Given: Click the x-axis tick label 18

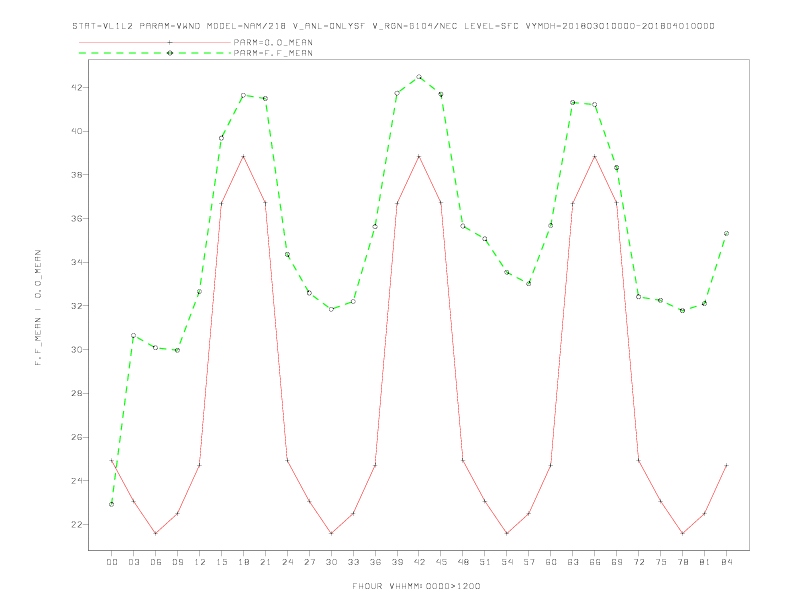Looking at the screenshot, I should point(243,562).
